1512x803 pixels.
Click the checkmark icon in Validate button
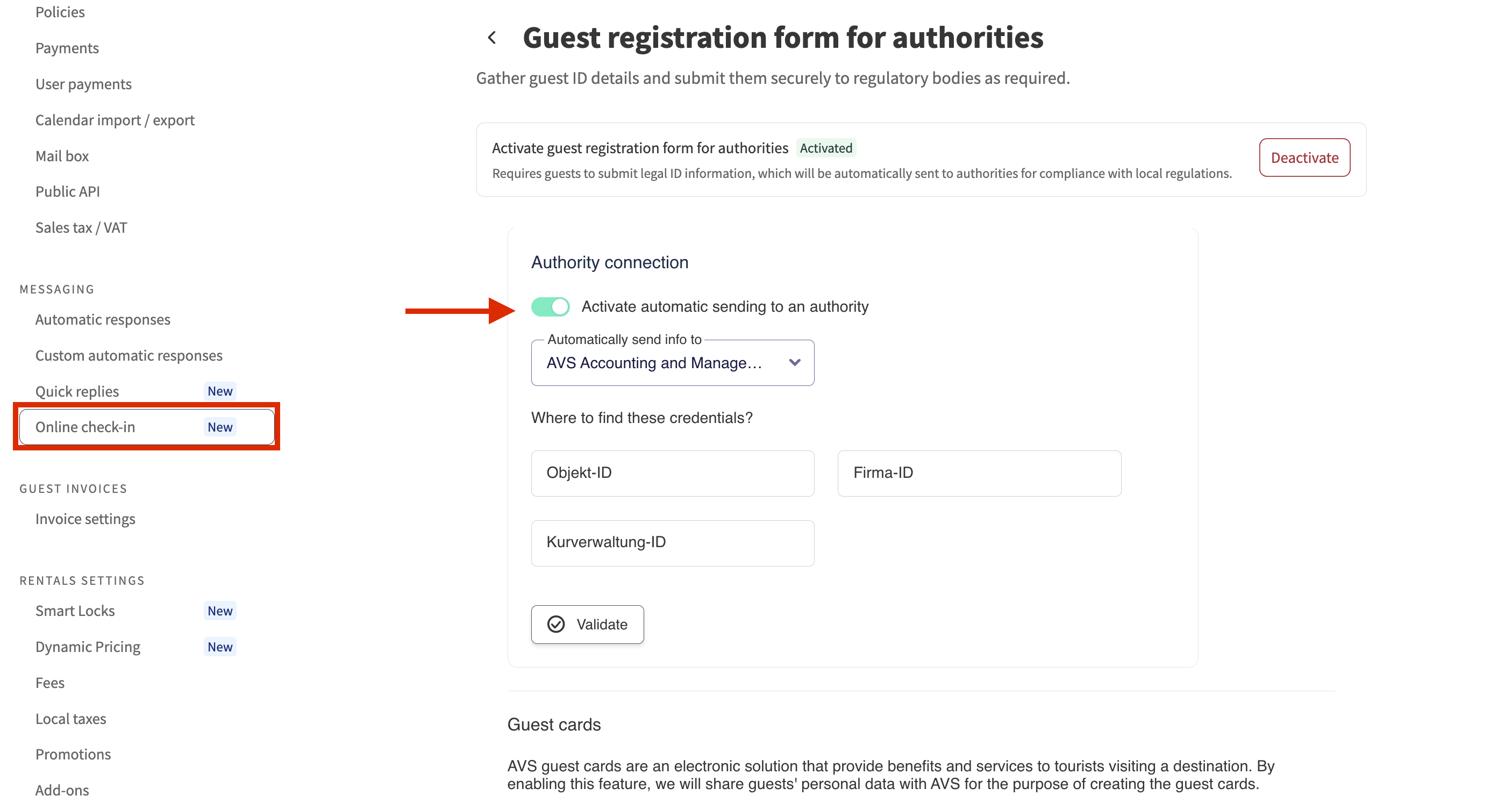coord(555,624)
